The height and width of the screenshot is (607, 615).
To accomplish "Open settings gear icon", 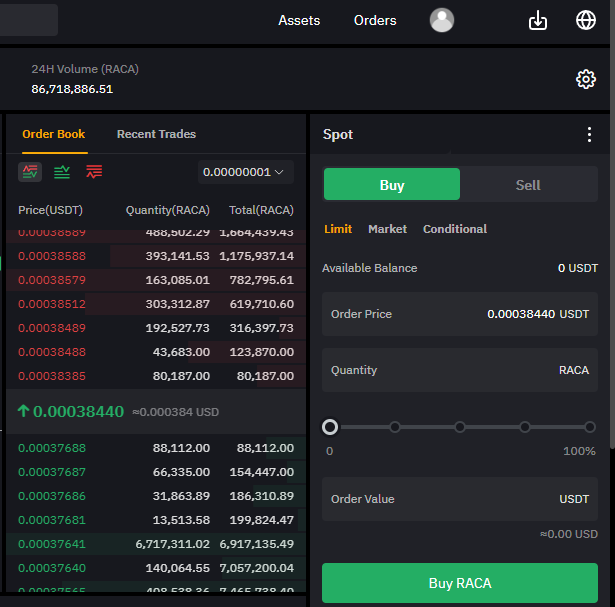I will point(586,80).
